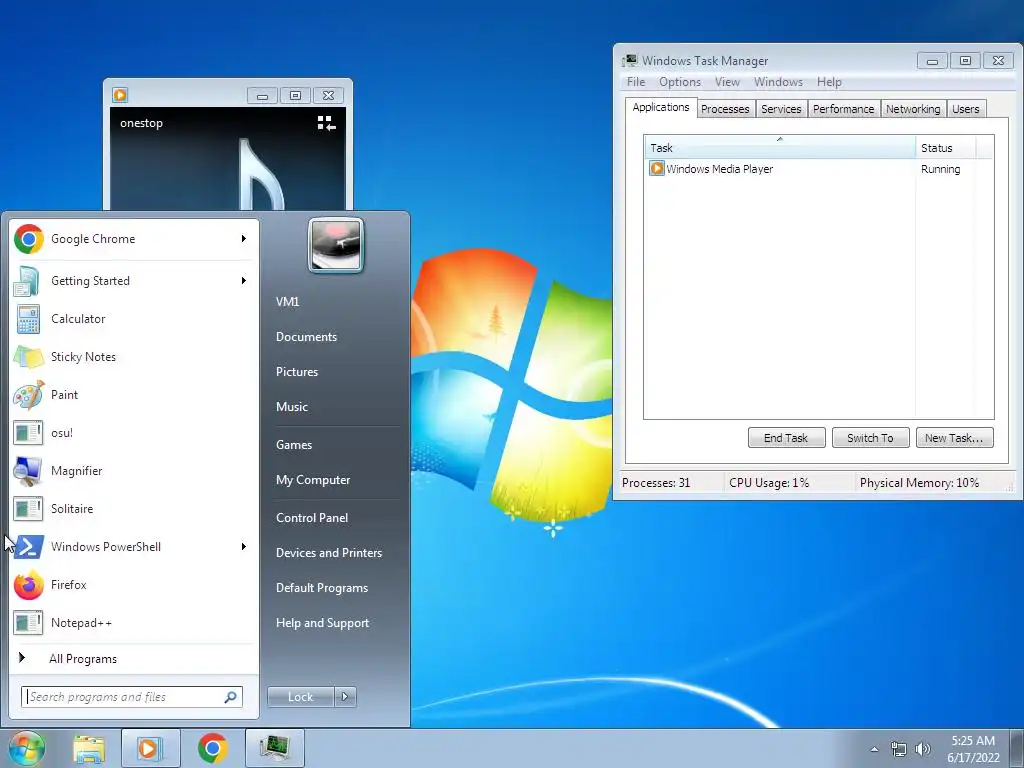Screen dimensions: 1024x768
Task: Click the End Task button
Action: coord(786,438)
